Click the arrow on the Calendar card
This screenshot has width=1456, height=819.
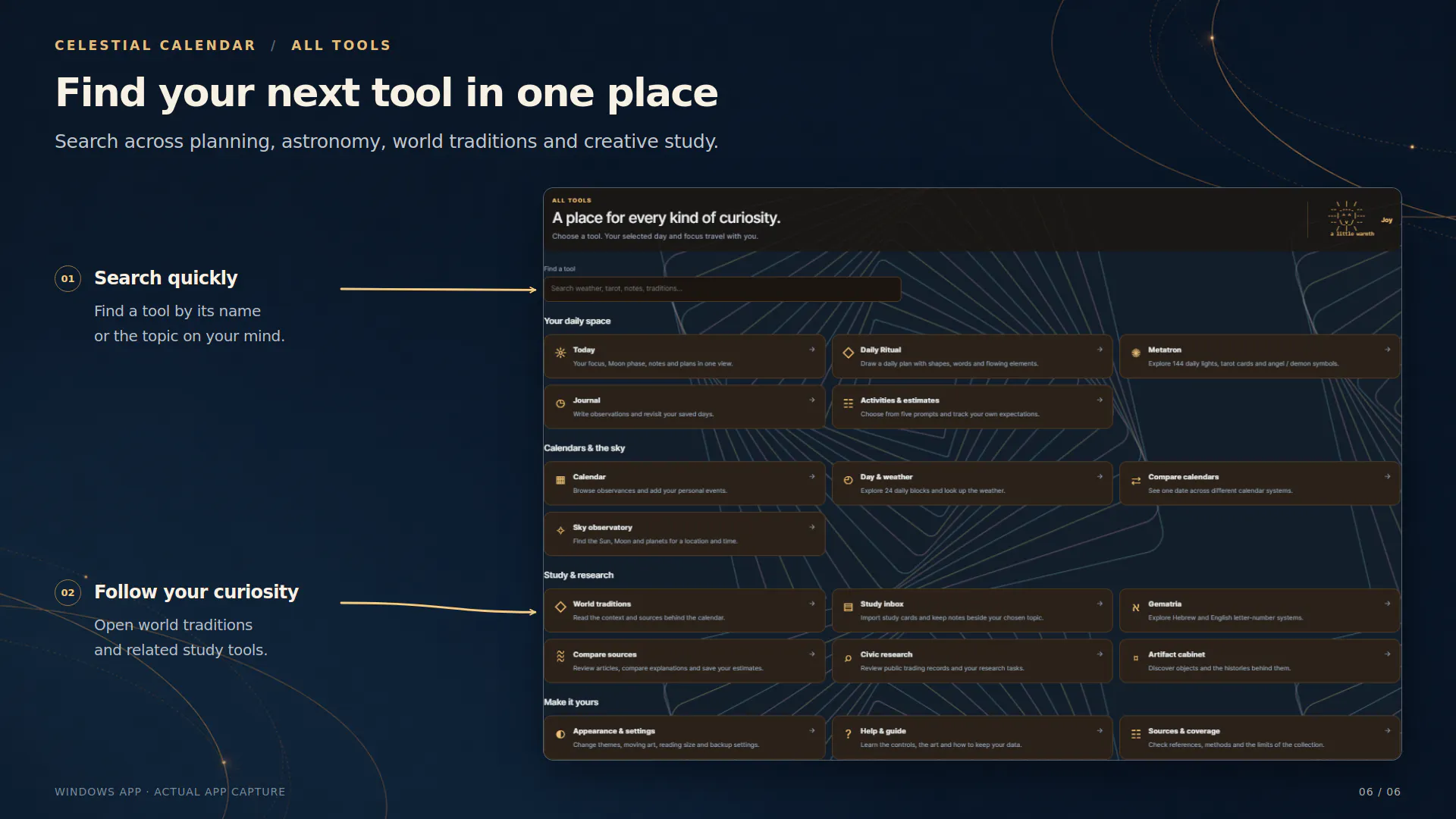tap(812, 477)
